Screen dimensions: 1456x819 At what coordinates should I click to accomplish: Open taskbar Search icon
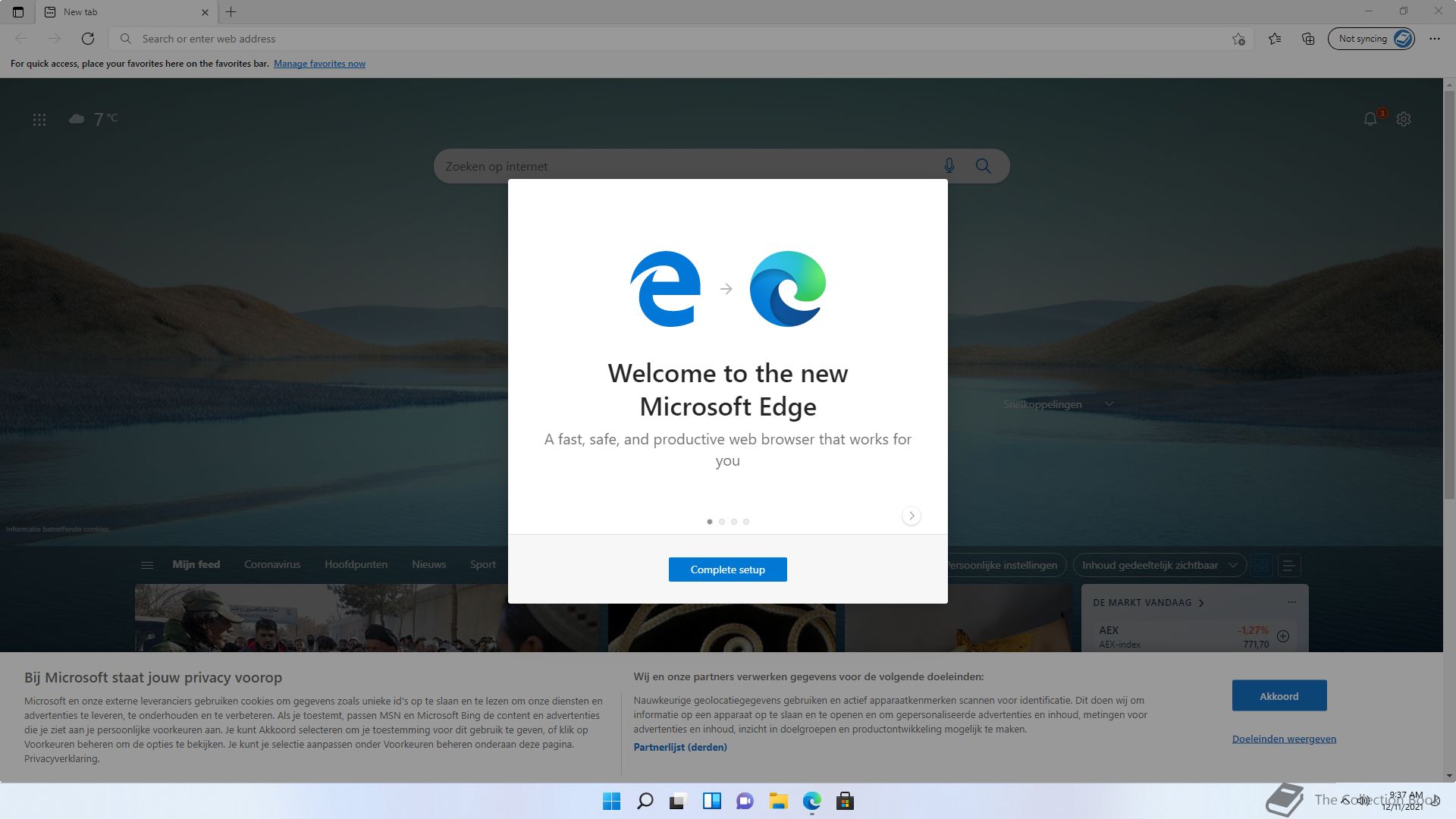tap(645, 801)
